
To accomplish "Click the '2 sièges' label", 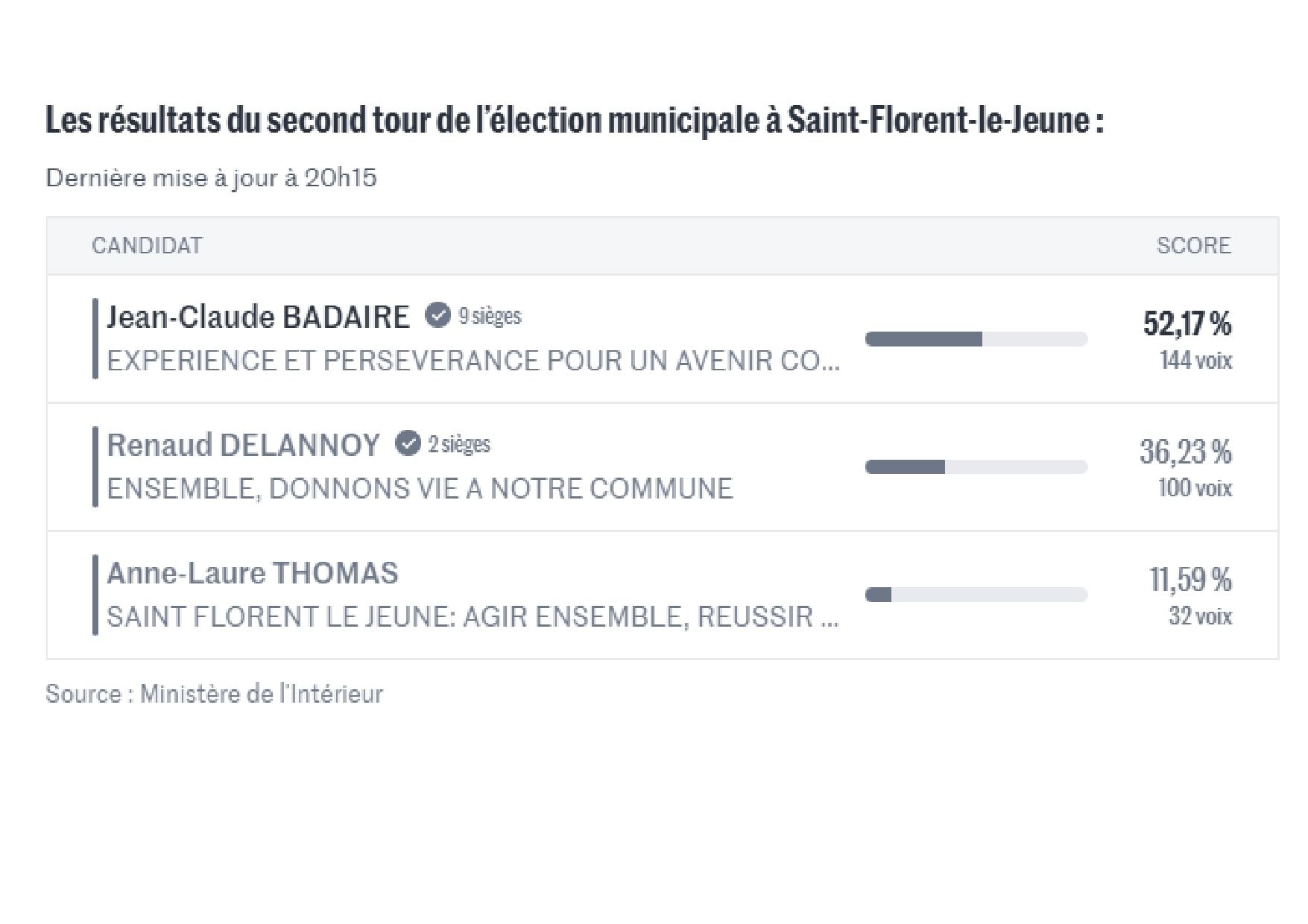I will (459, 444).
